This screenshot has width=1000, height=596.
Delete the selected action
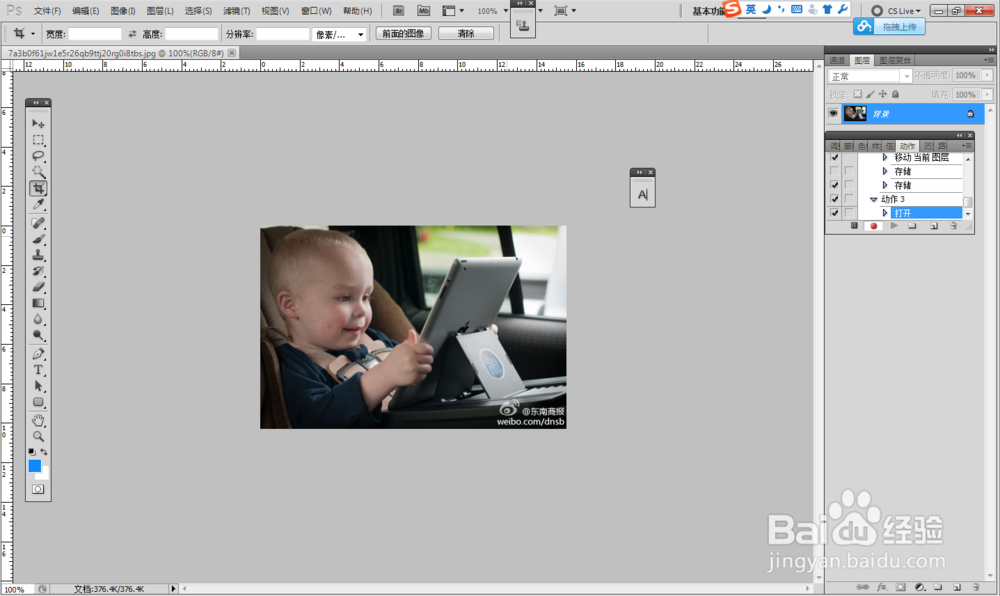tap(954, 226)
